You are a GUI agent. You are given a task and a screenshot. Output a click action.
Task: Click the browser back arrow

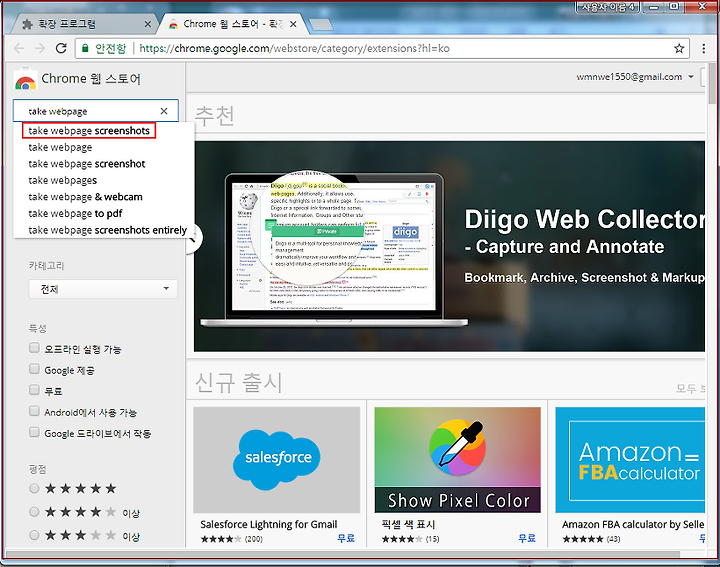pos(19,48)
